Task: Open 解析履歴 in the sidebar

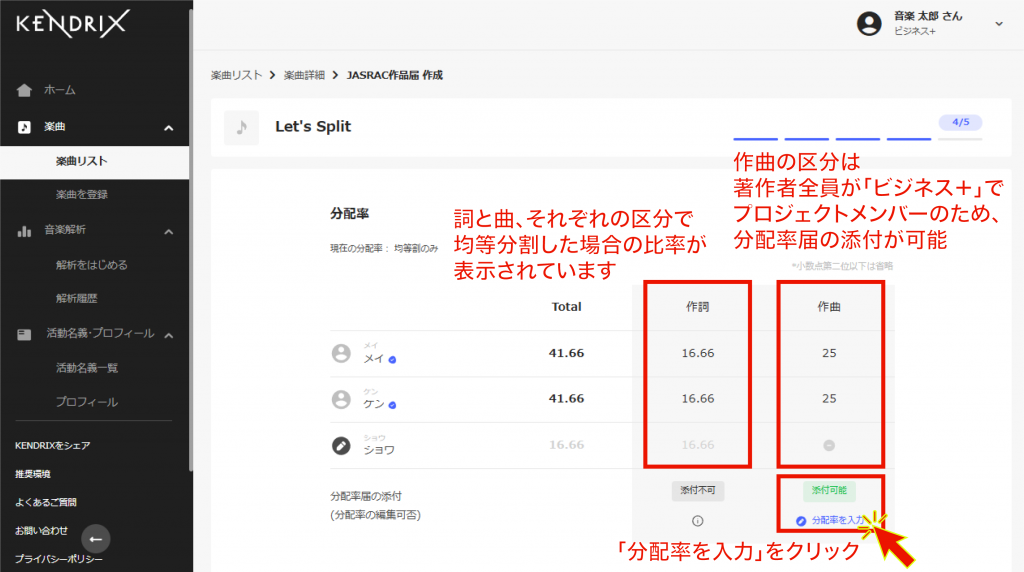Action: coord(77,298)
